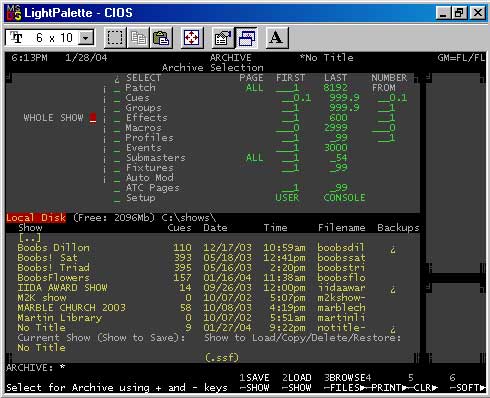Click the (.ssf) file extension field

pyautogui.click(x=222, y=358)
